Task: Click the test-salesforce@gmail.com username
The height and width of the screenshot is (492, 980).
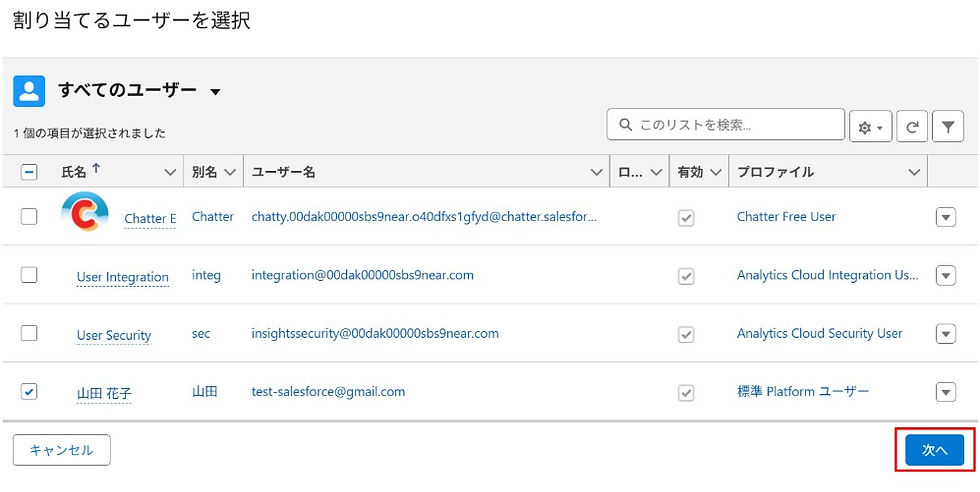Action: pos(328,392)
